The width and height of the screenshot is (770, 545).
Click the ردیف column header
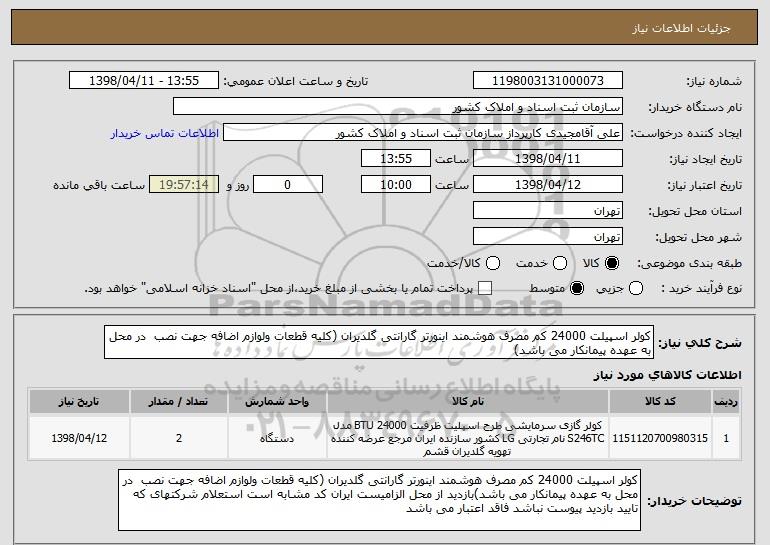[x=726, y=402]
